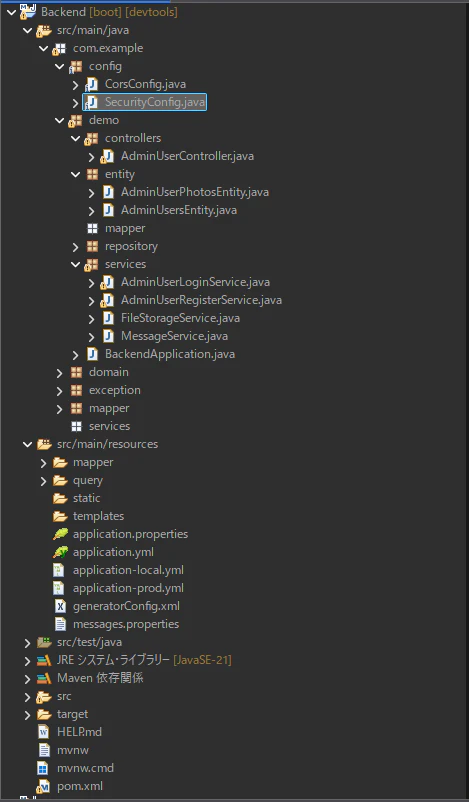This screenshot has width=469, height=802.
Task: Collapse the controllers package node
Action: click(75, 138)
